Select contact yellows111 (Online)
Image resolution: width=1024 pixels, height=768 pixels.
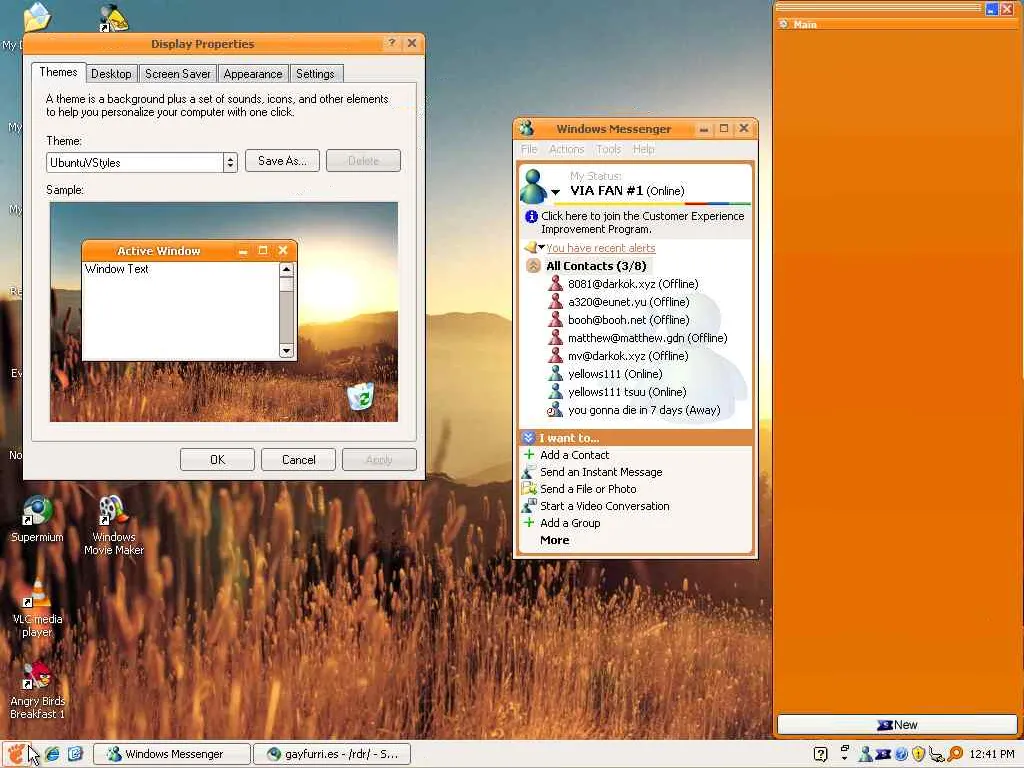[605, 374]
